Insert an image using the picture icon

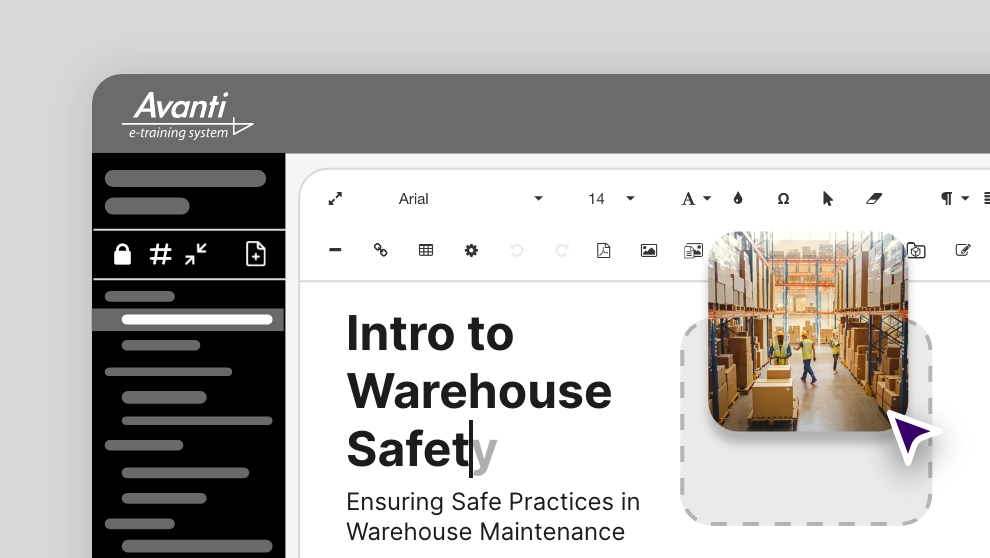649,250
